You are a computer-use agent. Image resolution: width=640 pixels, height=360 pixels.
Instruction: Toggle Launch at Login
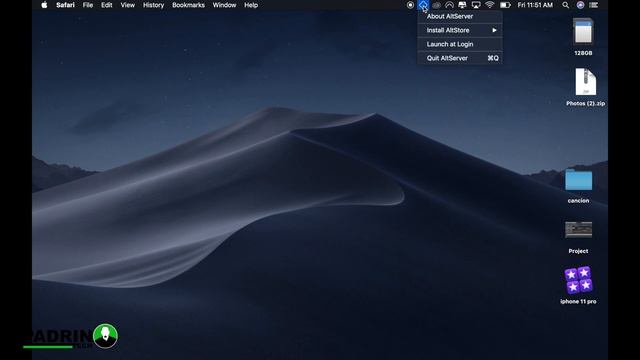[x=460, y=44]
